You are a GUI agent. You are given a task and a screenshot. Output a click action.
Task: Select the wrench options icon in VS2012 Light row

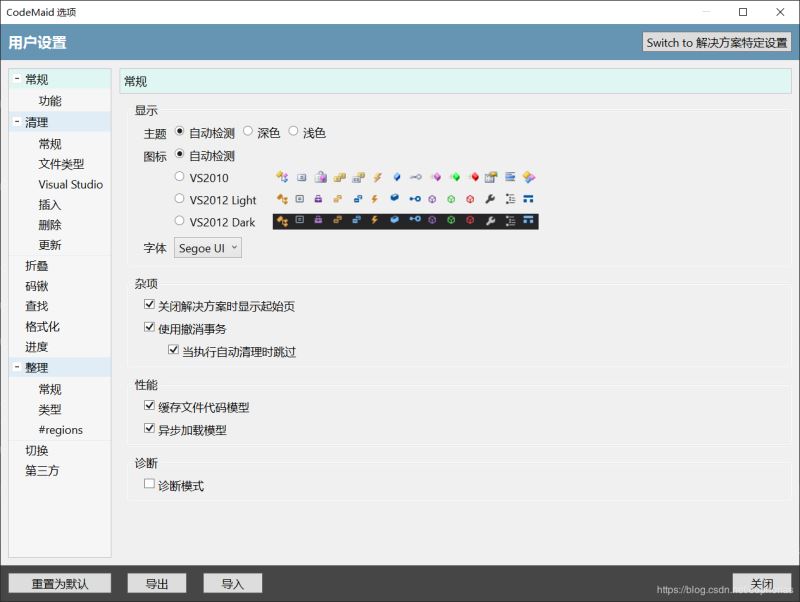[x=489, y=199]
